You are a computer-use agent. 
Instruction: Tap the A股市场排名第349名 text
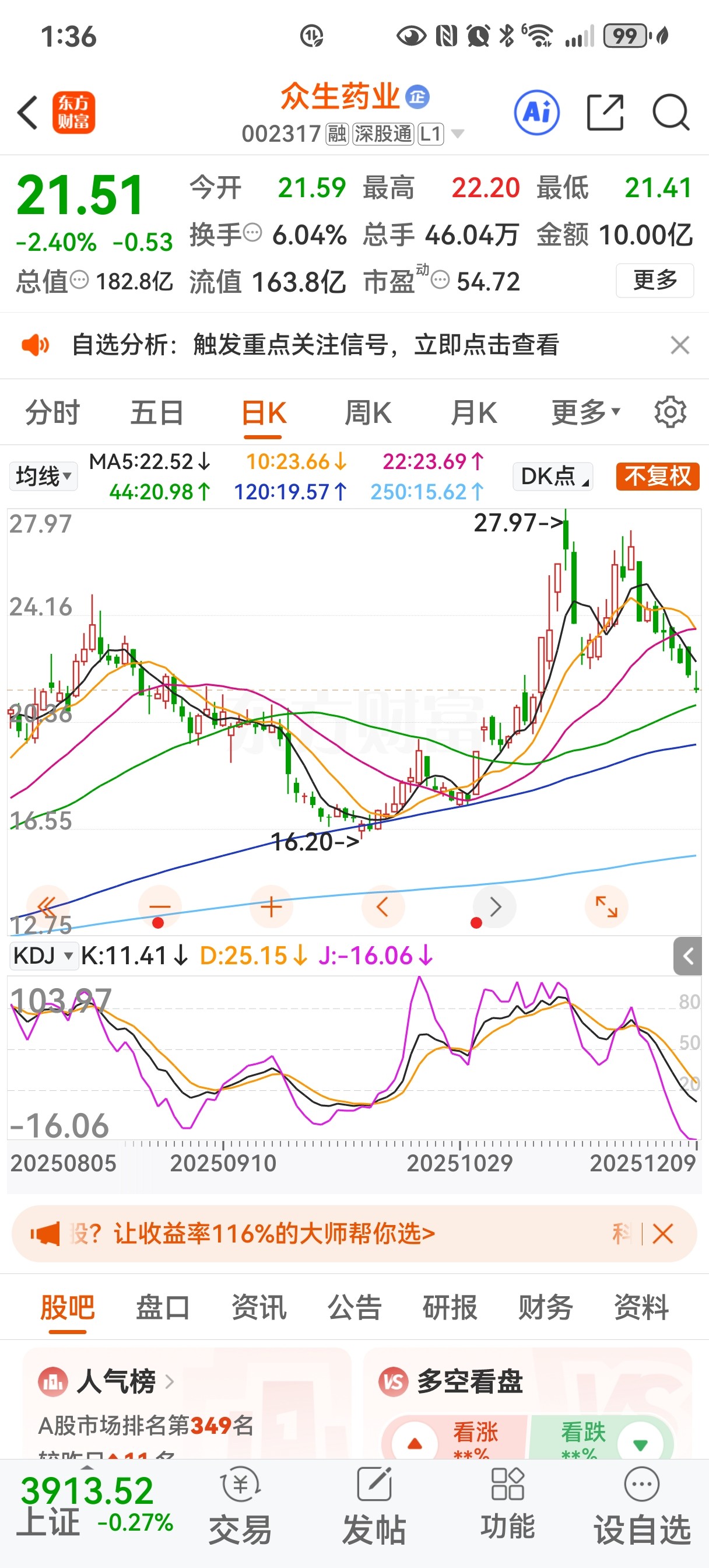(x=145, y=1425)
